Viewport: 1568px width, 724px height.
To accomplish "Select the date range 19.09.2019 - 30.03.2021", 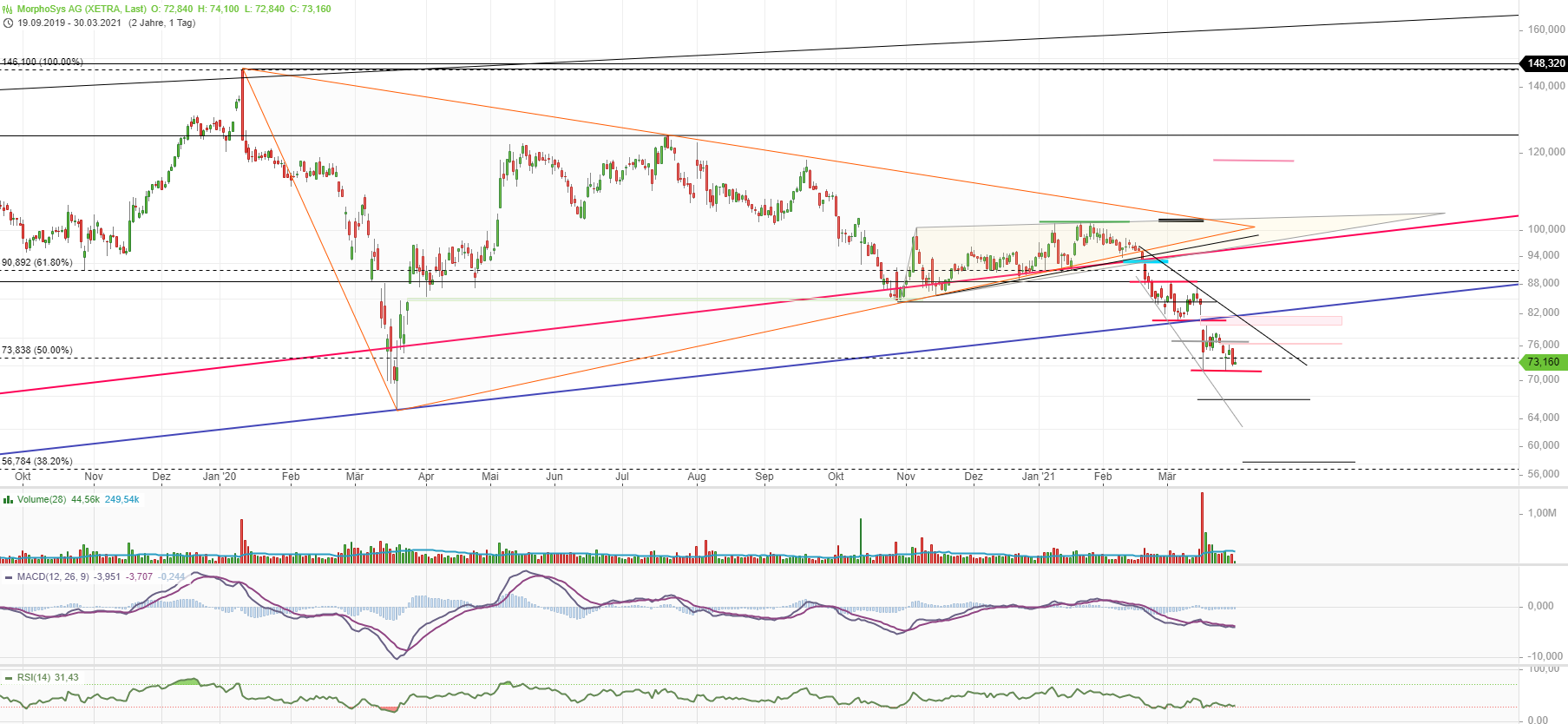I will pos(69,23).
